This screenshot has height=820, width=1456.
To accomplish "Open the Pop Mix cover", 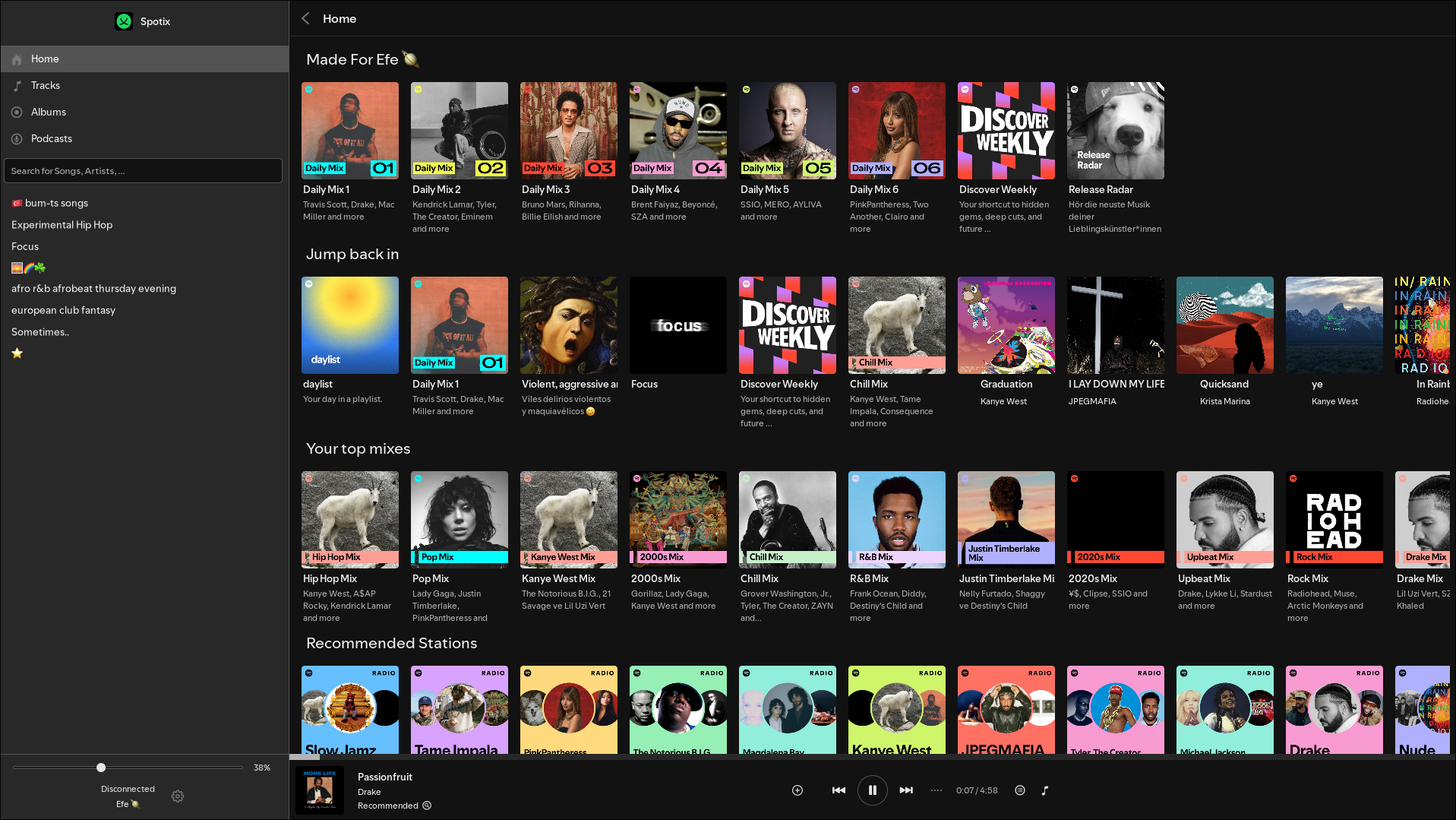I will pos(460,520).
